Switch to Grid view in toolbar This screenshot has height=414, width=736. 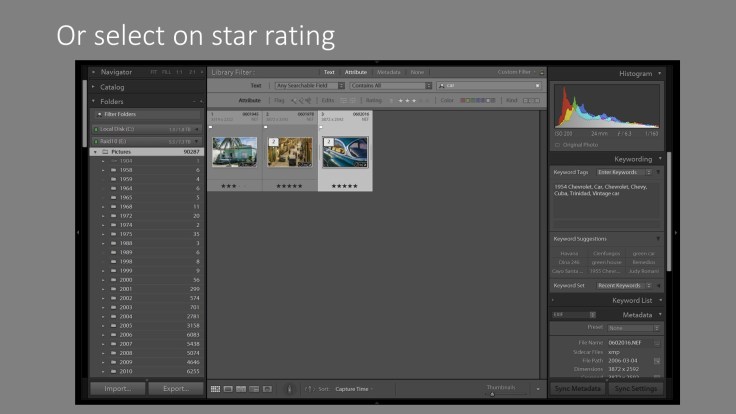216,388
